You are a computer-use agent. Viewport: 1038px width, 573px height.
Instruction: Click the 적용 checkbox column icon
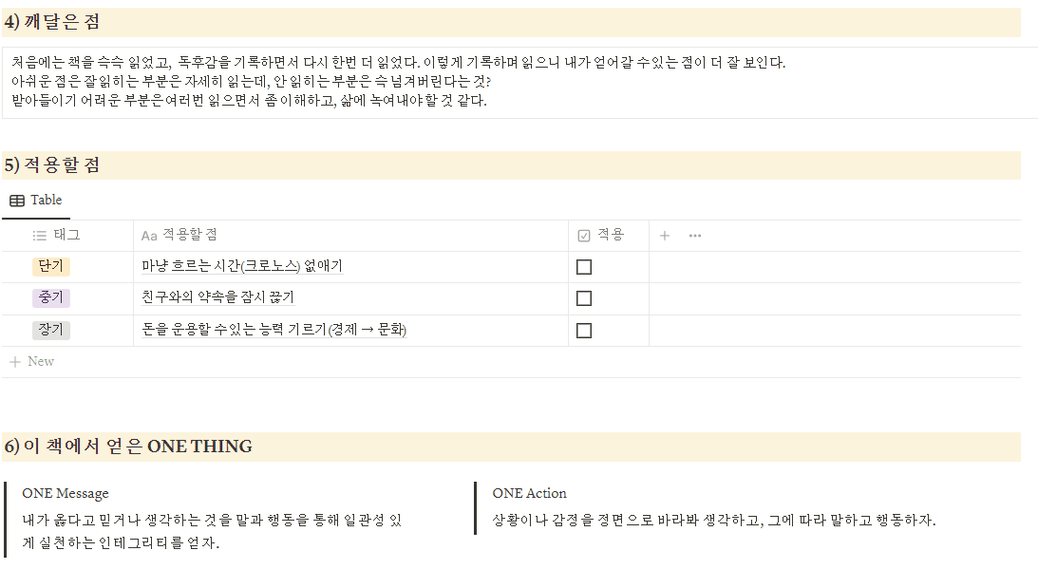point(584,236)
